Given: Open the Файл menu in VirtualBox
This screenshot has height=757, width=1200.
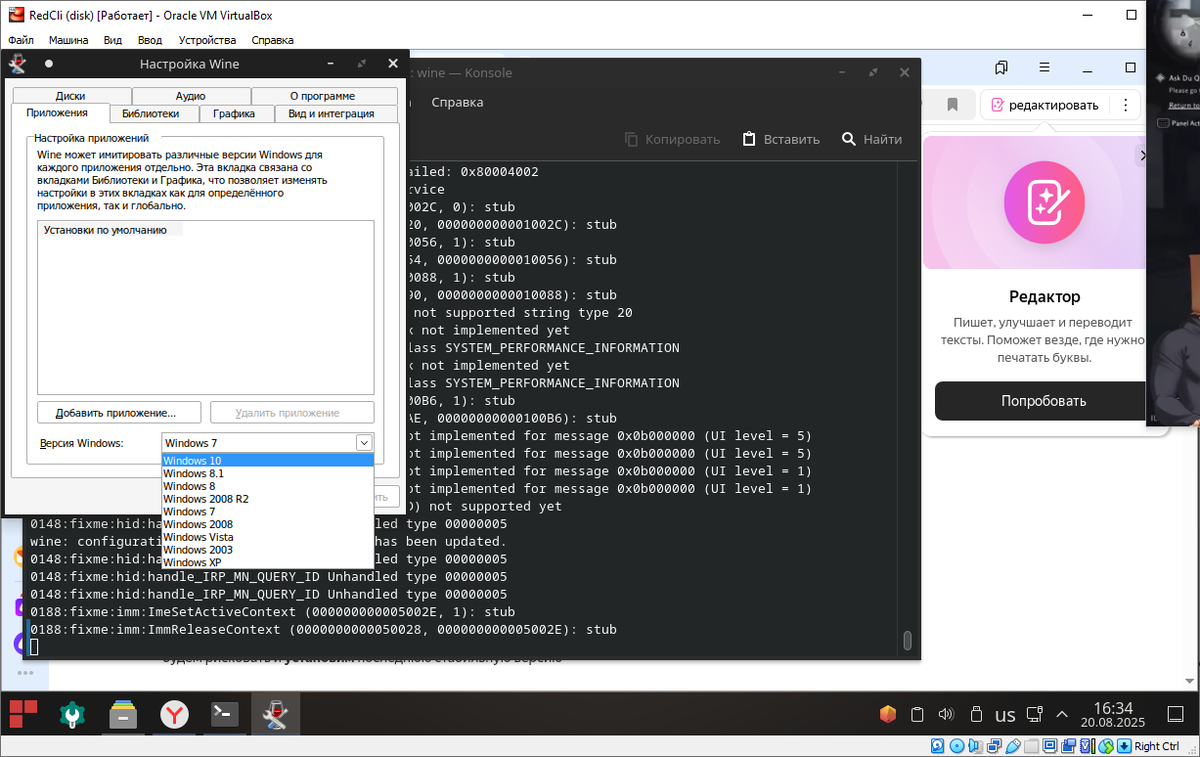Looking at the screenshot, I should click(x=21, y=40).
